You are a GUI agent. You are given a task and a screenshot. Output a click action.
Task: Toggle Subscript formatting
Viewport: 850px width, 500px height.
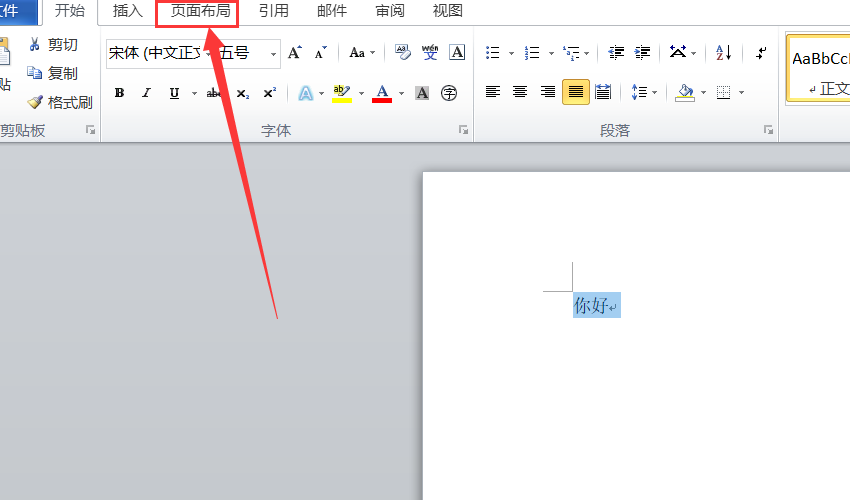(x=243, y=93)
